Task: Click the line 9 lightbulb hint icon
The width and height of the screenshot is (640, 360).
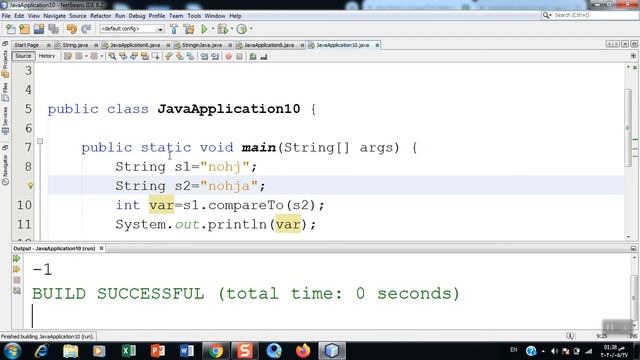Action: pos(30,186)
